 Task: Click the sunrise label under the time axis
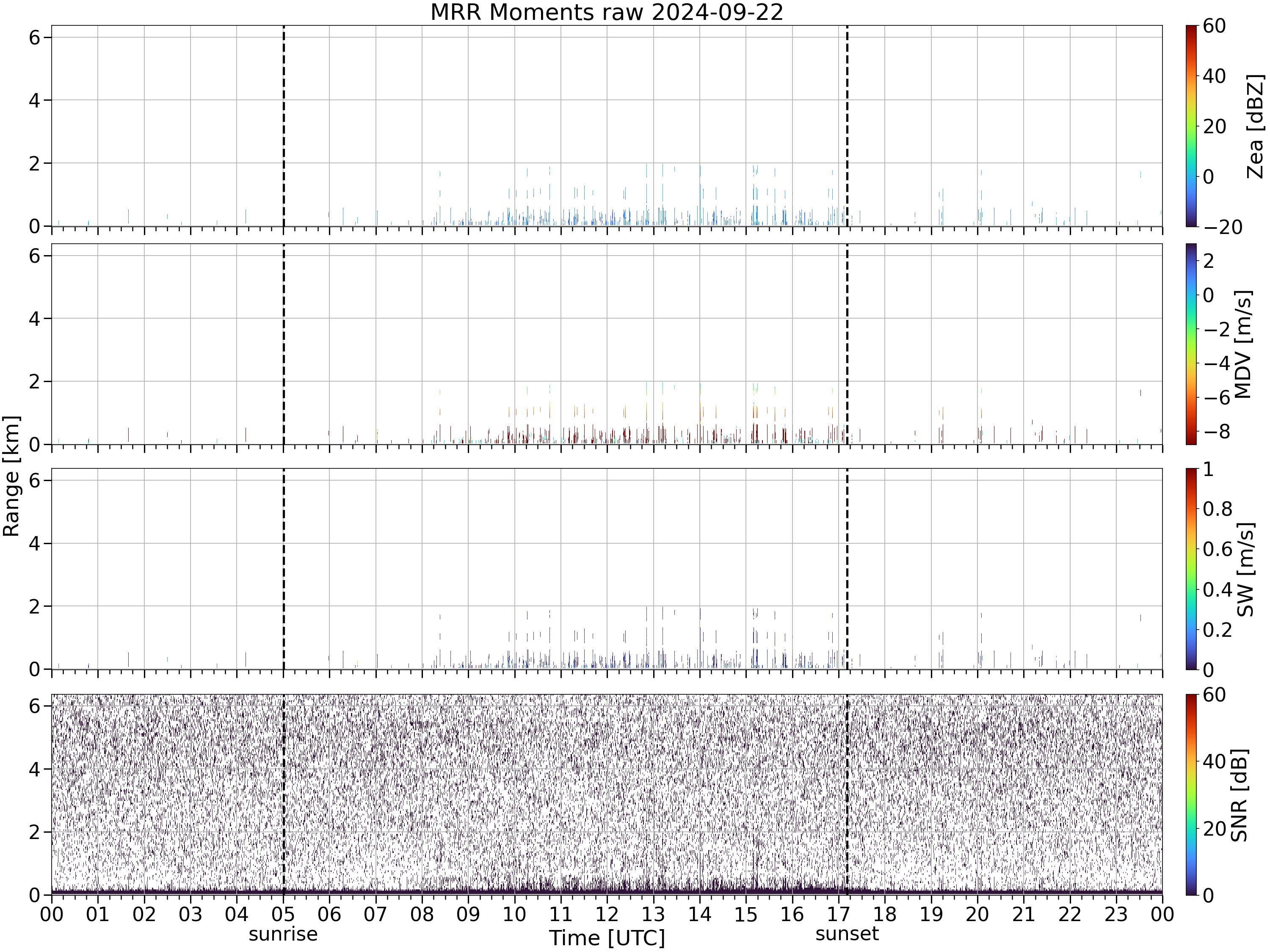point(283,934)
